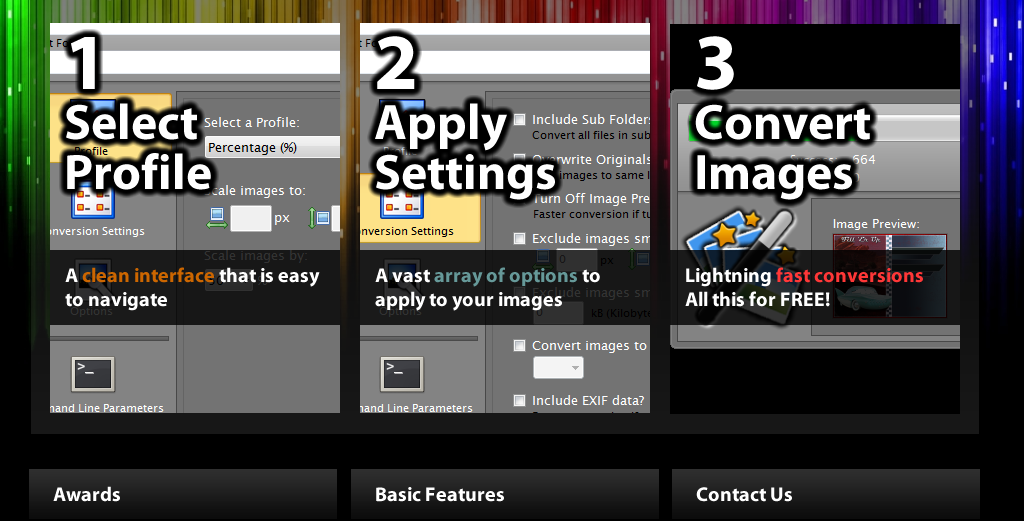The width and height of the screenshot is (1024, 521).
Task: Click Conversion Settings icon in Select Profile card
Action: [x=93, y=201]
